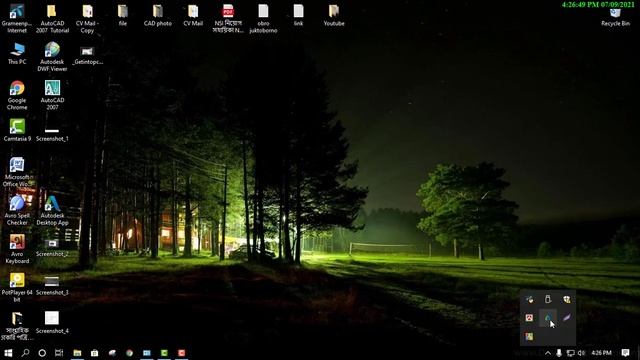
Task: Collapse the hidden tray icons chevron
Action: tap(548, 353)
